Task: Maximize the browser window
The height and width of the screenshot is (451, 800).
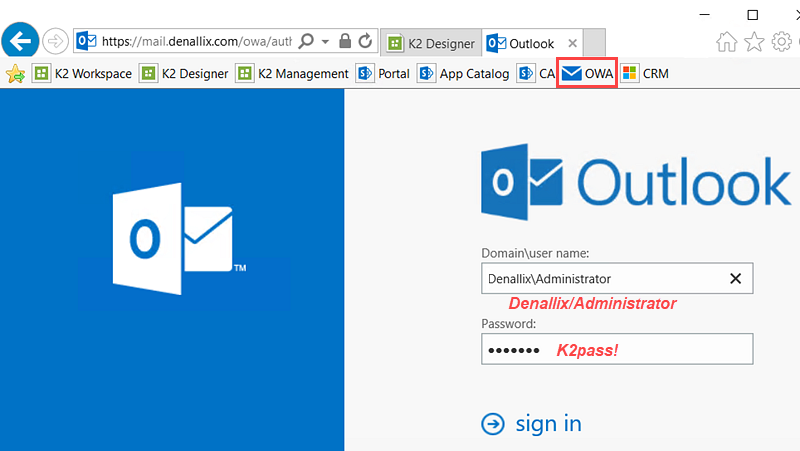Action: click(753, 15)
